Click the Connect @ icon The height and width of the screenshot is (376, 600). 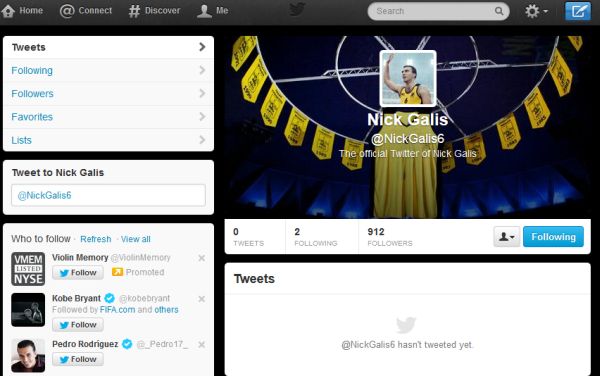pos(67,11)
